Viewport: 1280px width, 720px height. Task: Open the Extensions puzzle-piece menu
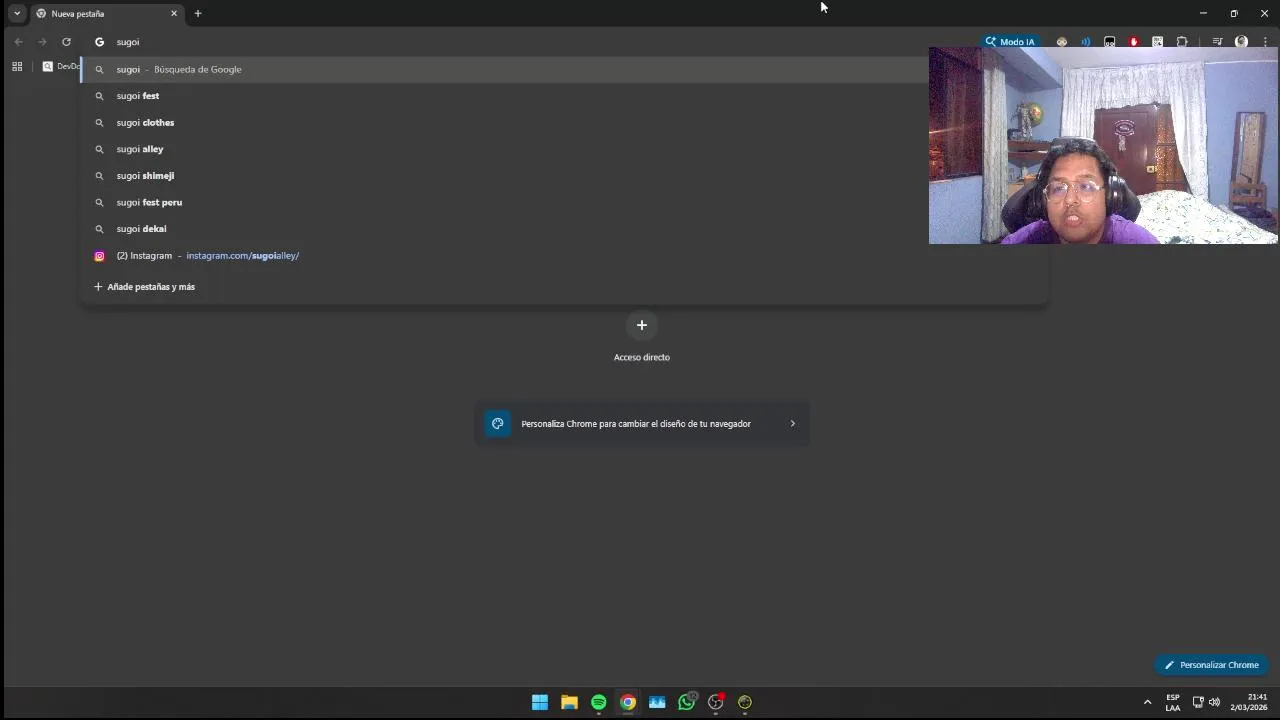(x=1182, y=42)
